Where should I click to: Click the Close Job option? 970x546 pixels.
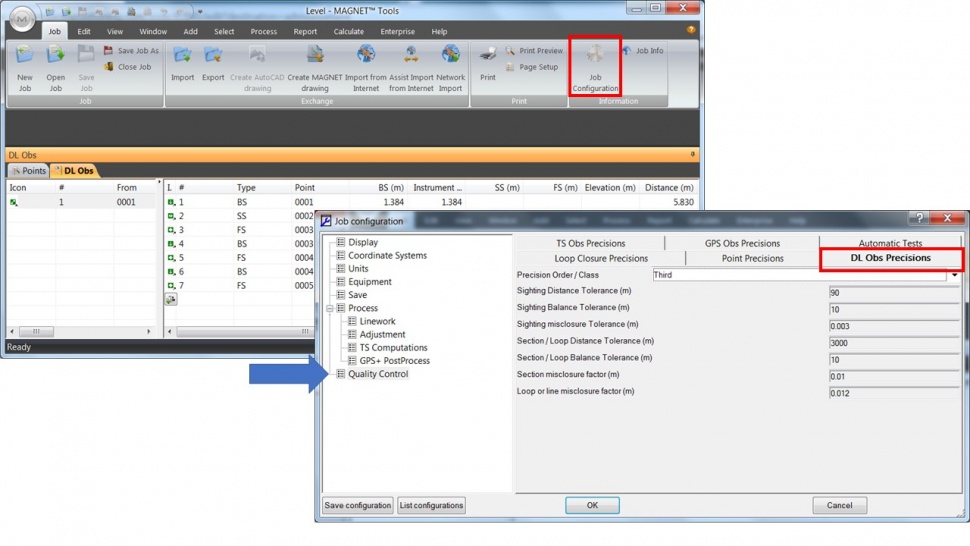(127, 67)
